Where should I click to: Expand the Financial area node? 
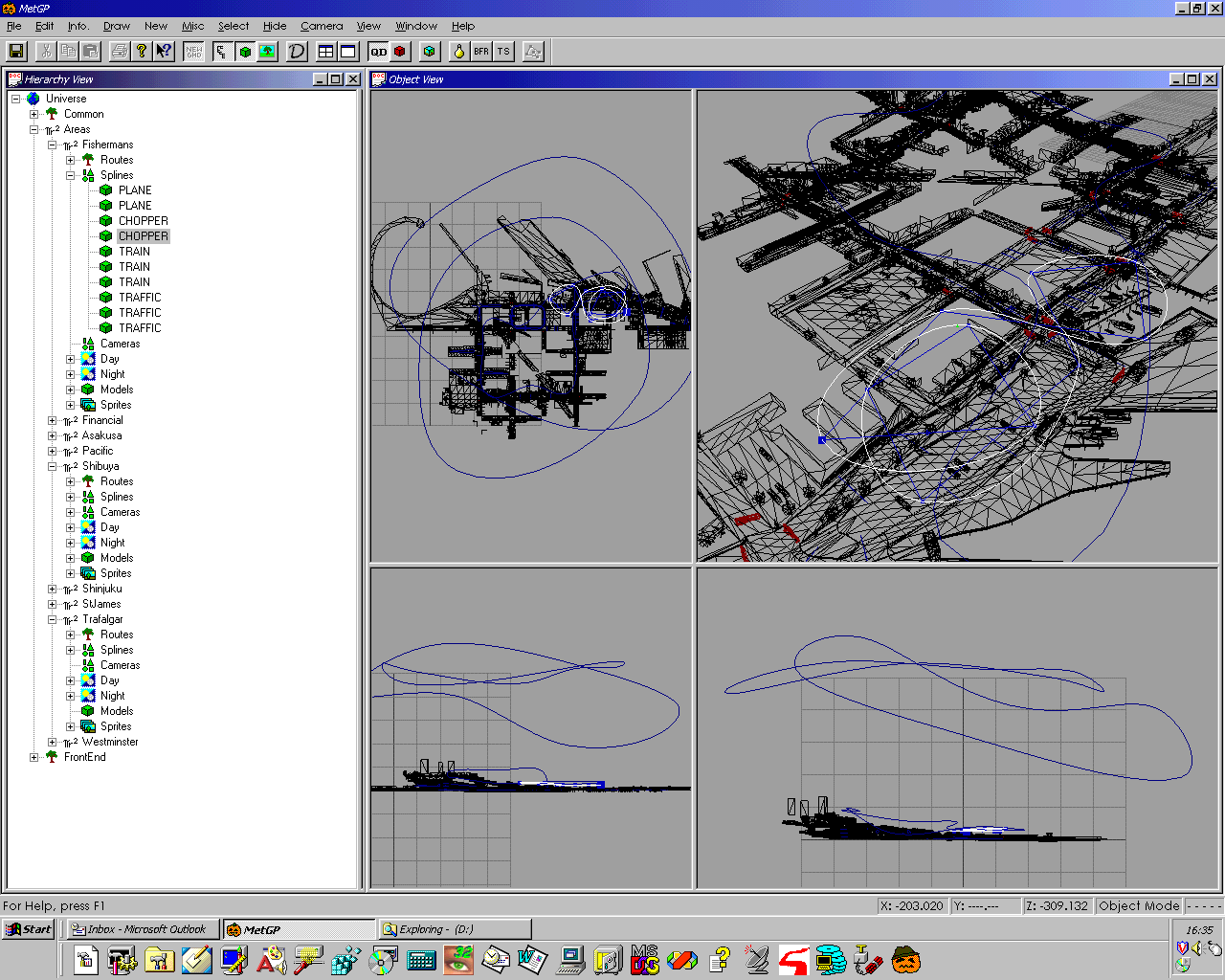pos(53,420)
